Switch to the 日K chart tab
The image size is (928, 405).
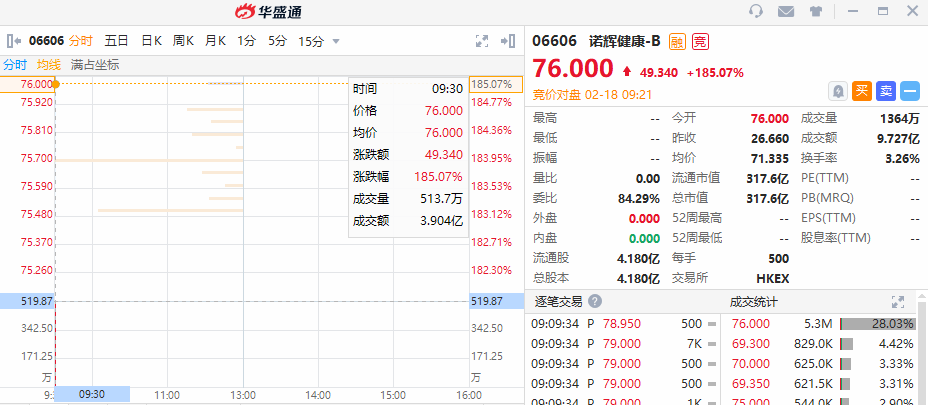[152, 41]
